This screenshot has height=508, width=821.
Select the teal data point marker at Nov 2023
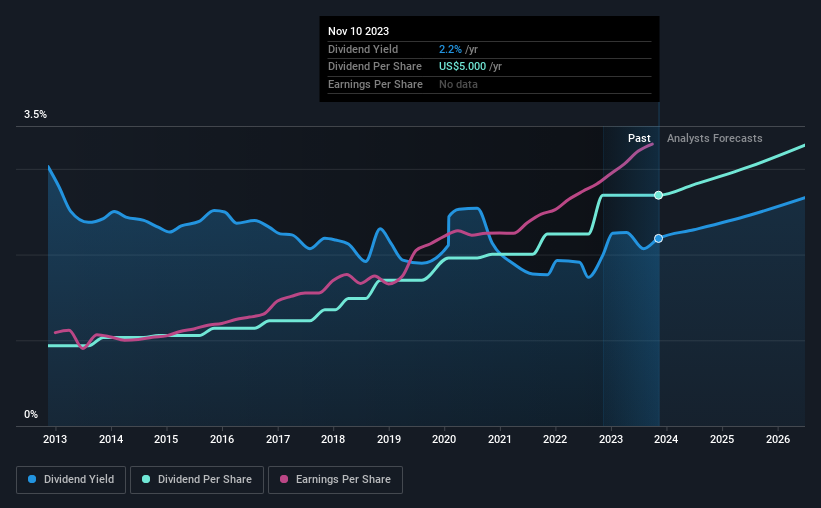(659, 195)
